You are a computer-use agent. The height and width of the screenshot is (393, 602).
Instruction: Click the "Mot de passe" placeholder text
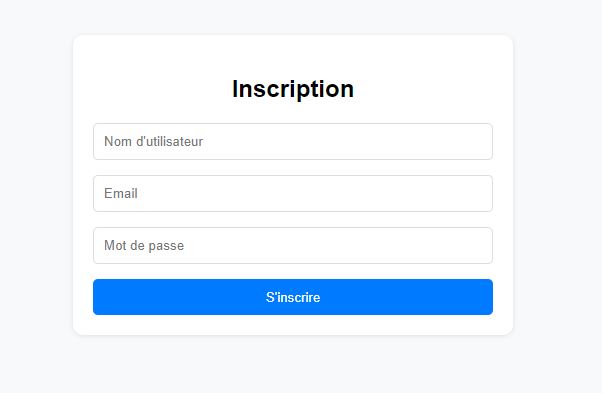144,246
